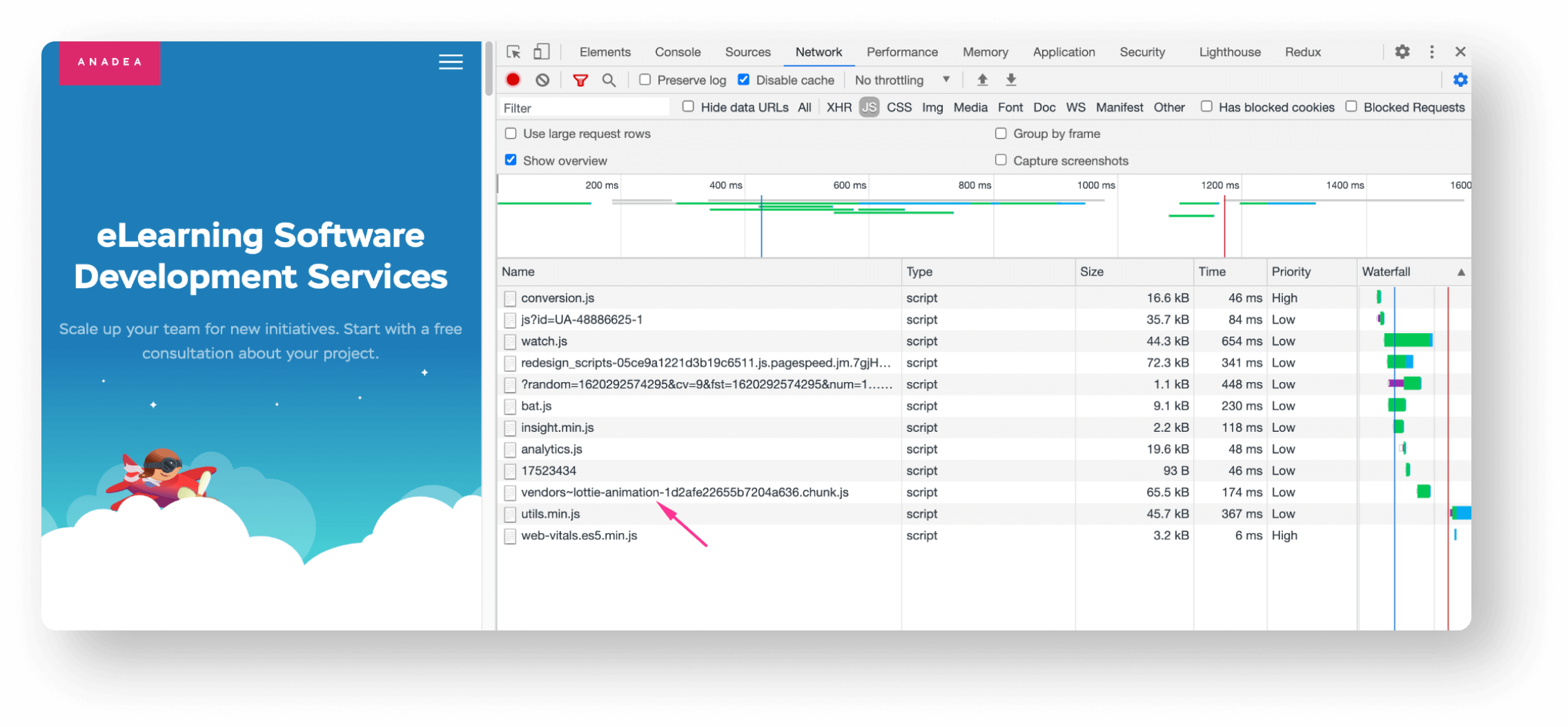Sort by the Waterfall column arrow

[1460, 272]
